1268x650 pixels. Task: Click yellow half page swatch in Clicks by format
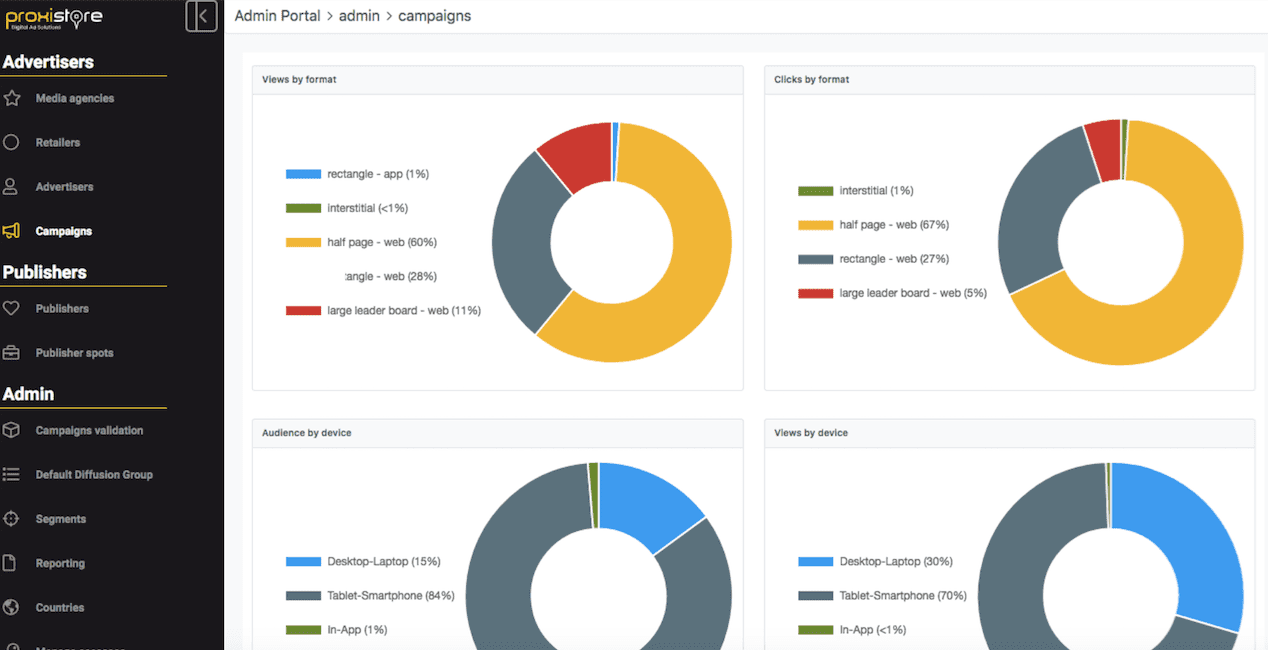[815, 225]
